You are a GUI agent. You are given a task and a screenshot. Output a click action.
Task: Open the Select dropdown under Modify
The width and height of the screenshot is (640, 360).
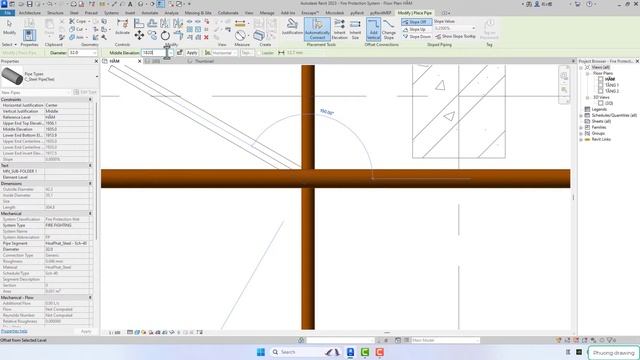(9, 44)
